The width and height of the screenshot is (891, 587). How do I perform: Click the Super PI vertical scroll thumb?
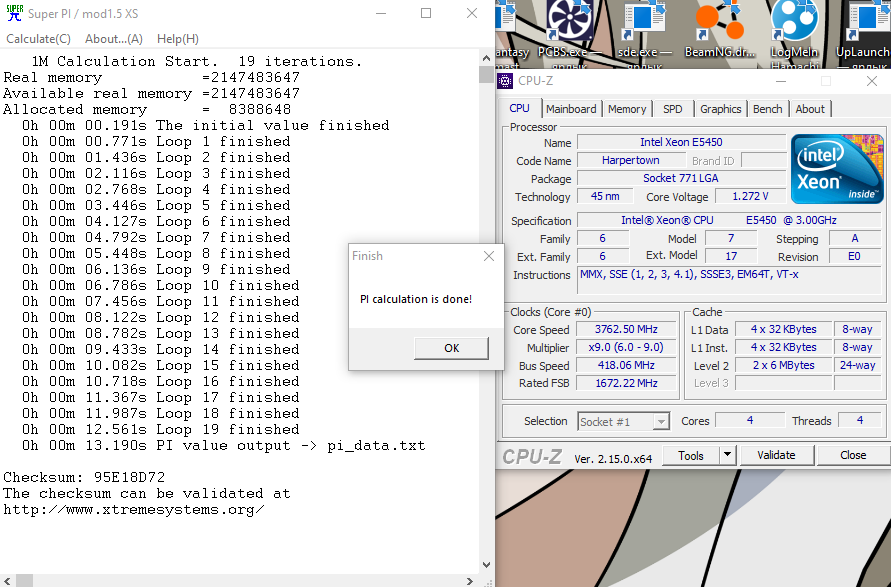[x=486, y=74]
